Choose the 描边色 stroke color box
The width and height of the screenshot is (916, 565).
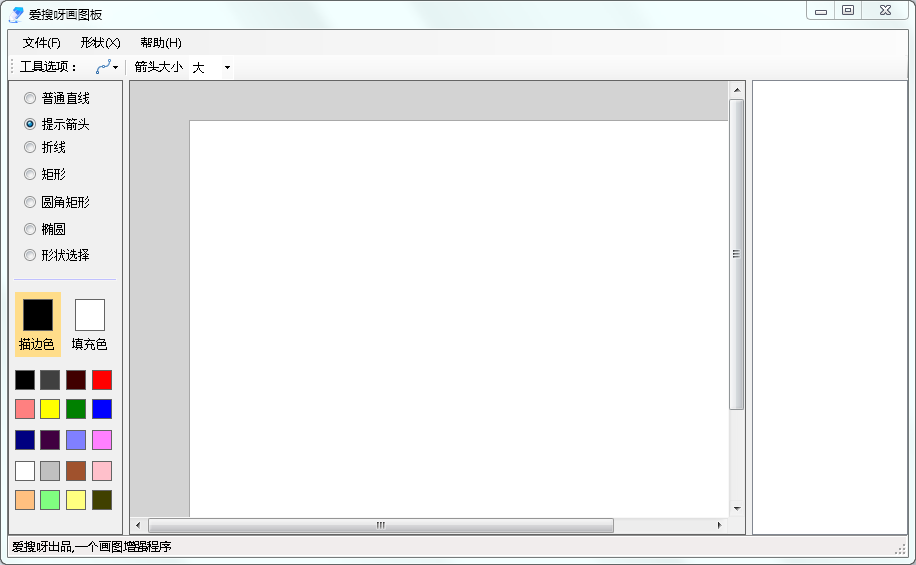tap(38, 324)
